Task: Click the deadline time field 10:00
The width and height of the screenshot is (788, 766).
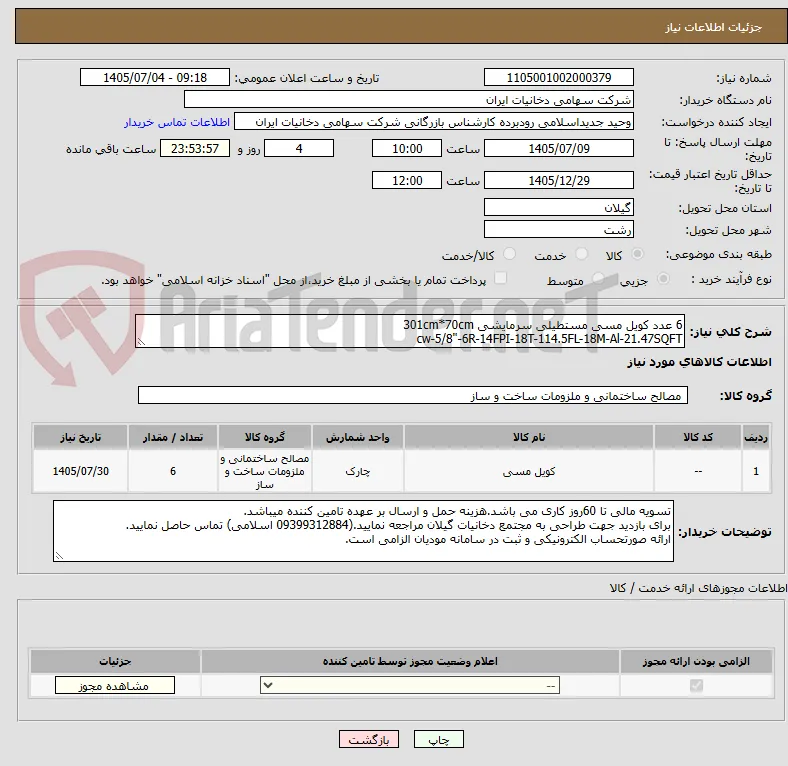Action: click(x=407, y=148)
